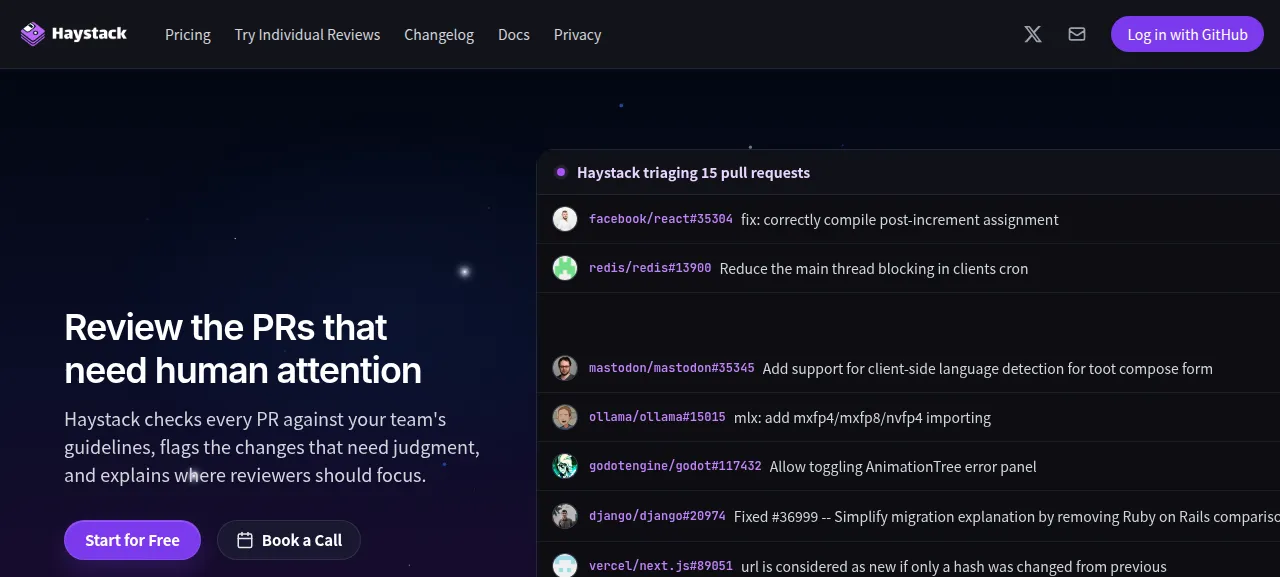1280x577 pixels.
Task: Click the Start for Free button
Action: click(x=132, y=540)
